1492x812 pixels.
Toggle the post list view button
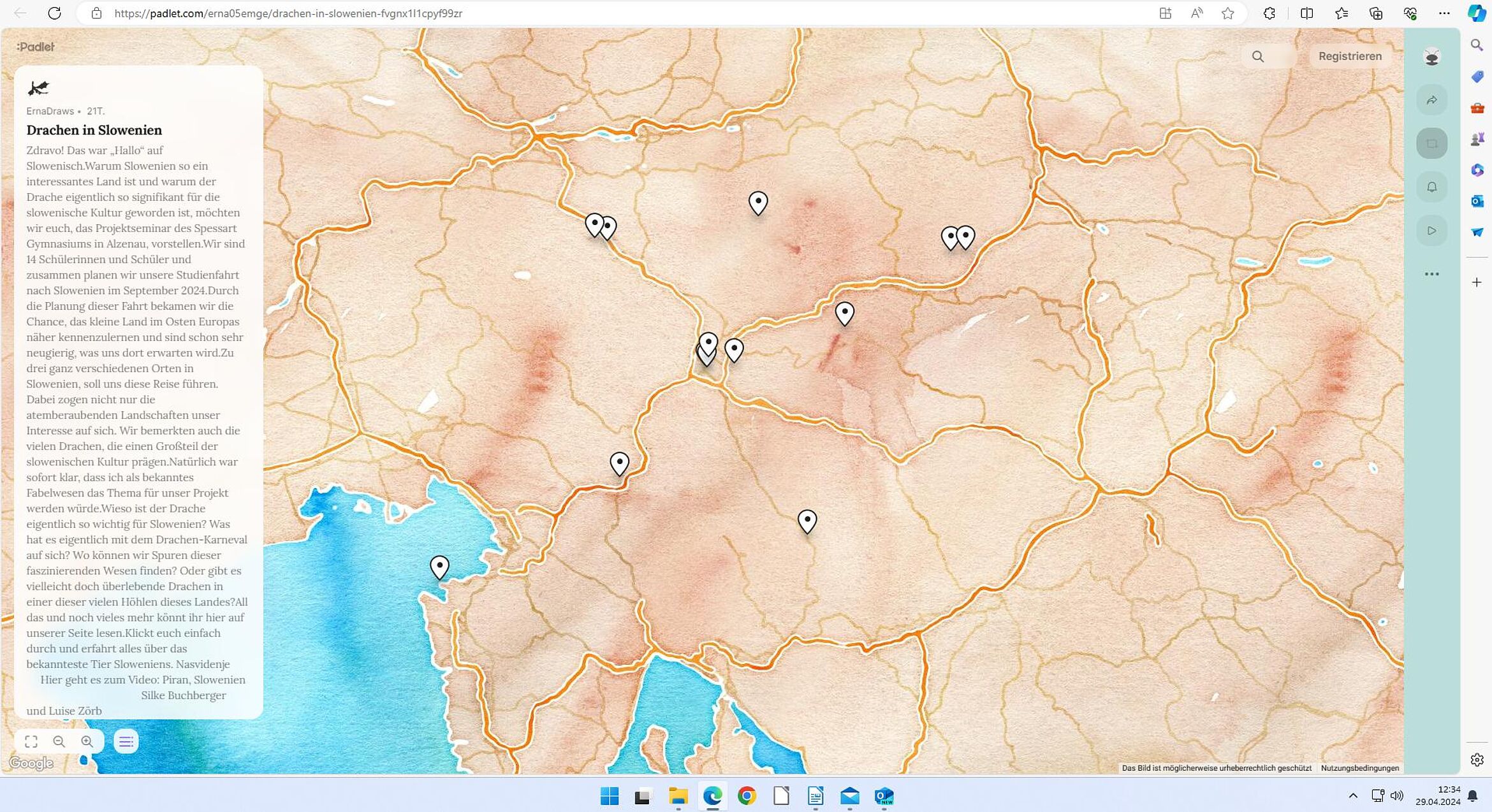(126, 741)
